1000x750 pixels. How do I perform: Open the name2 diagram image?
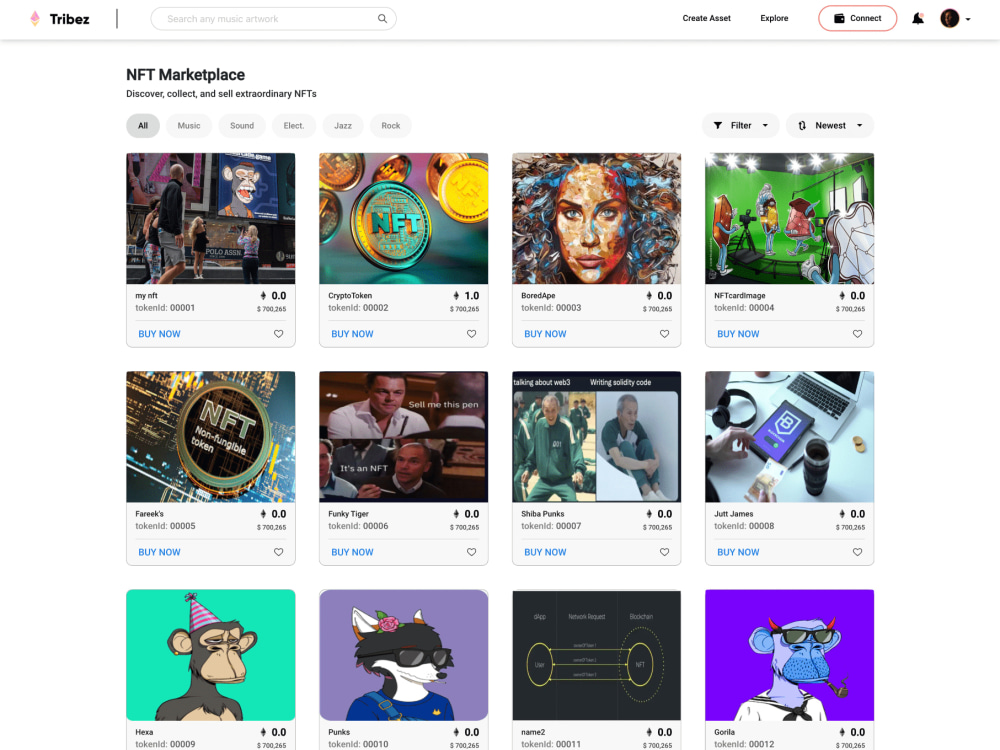596,655
